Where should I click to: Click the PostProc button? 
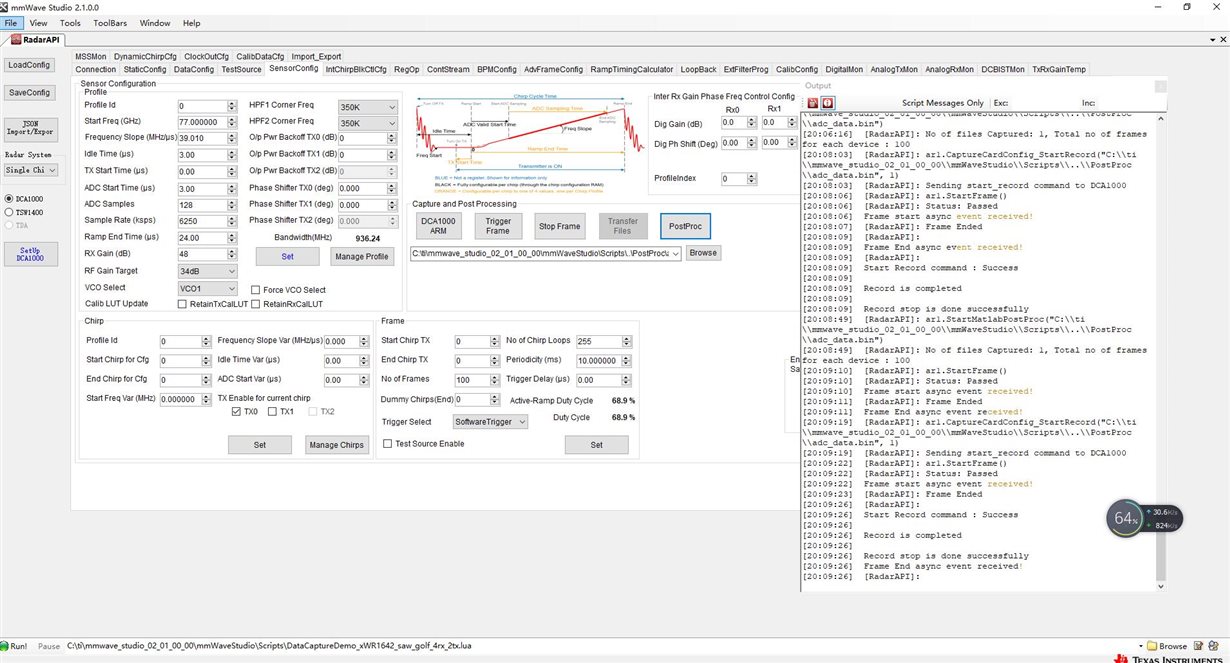pyautogui.click(x=685, y=226)
